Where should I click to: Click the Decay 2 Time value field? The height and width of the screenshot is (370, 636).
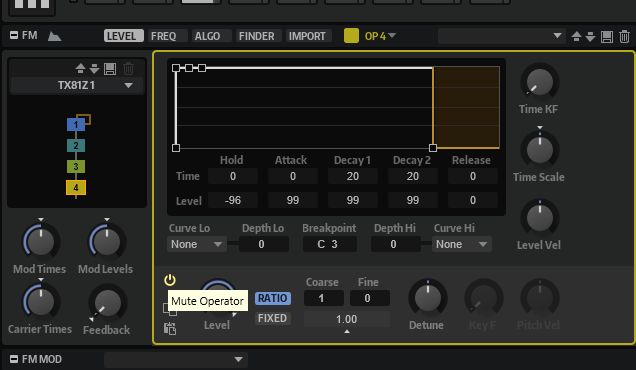413,176
